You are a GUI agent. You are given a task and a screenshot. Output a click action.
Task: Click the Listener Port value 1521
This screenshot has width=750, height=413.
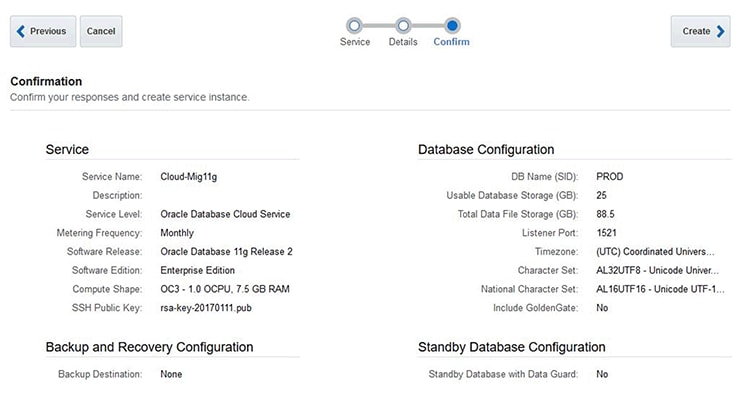click(606, 233)
